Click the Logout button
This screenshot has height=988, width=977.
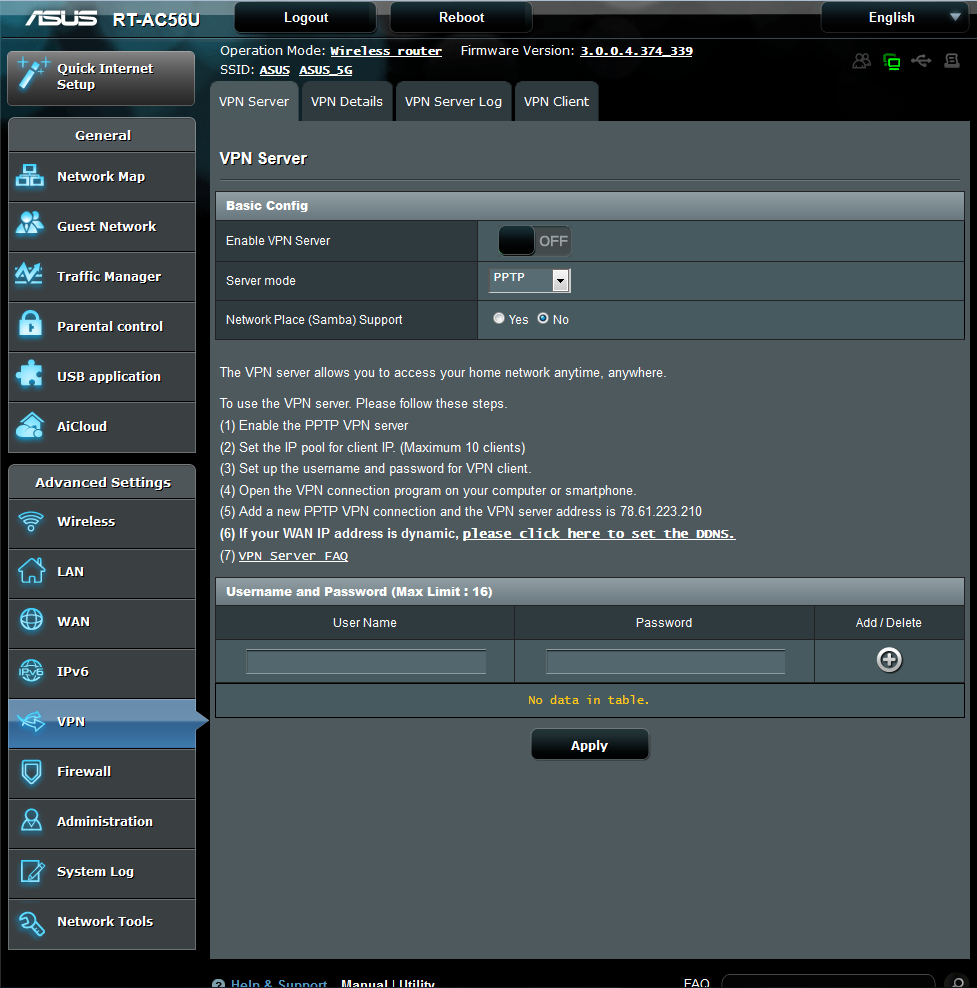tap(306, 18)
